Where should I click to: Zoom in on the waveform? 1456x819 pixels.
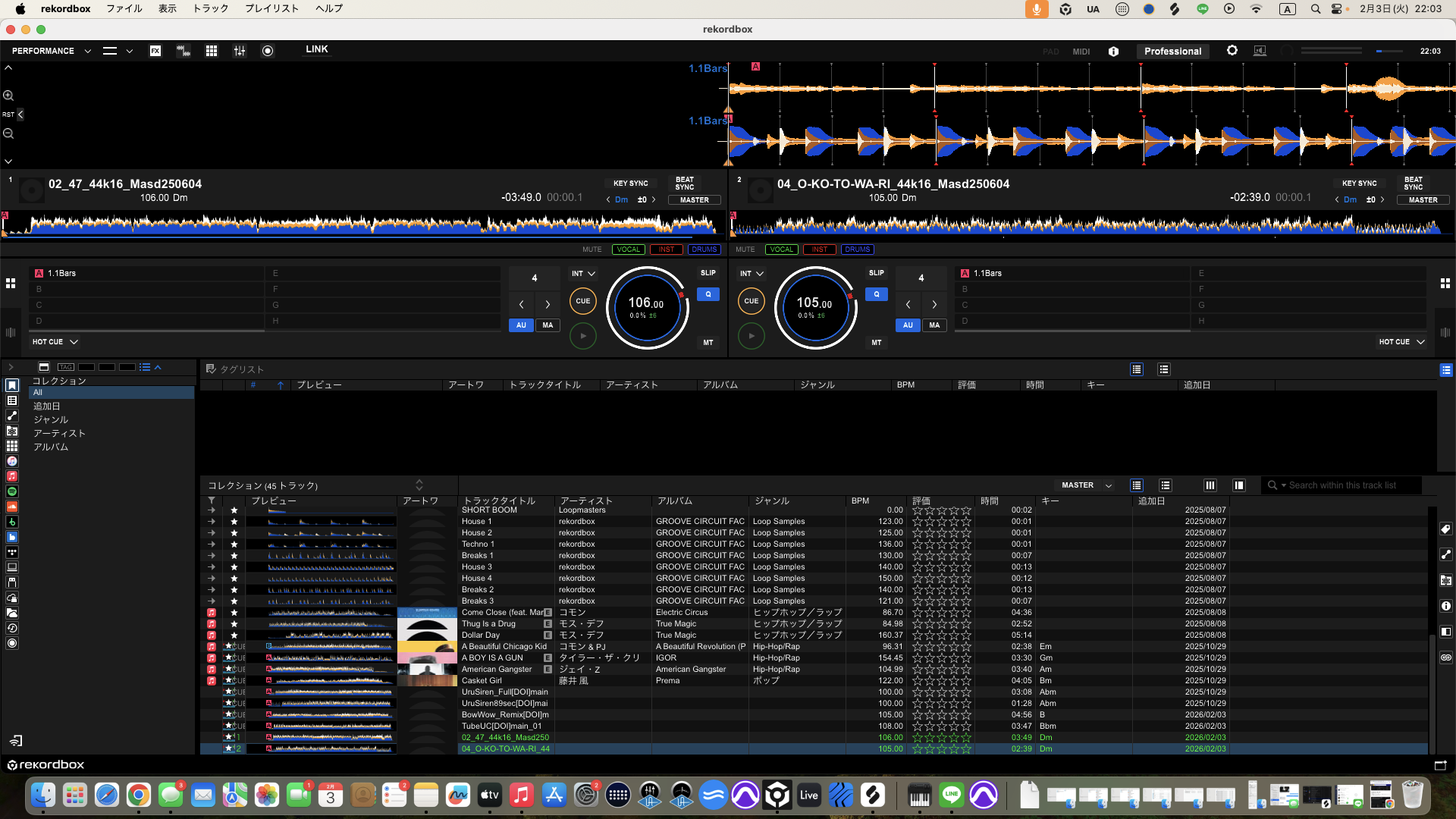pyautogui.click(x=8, y=96)
